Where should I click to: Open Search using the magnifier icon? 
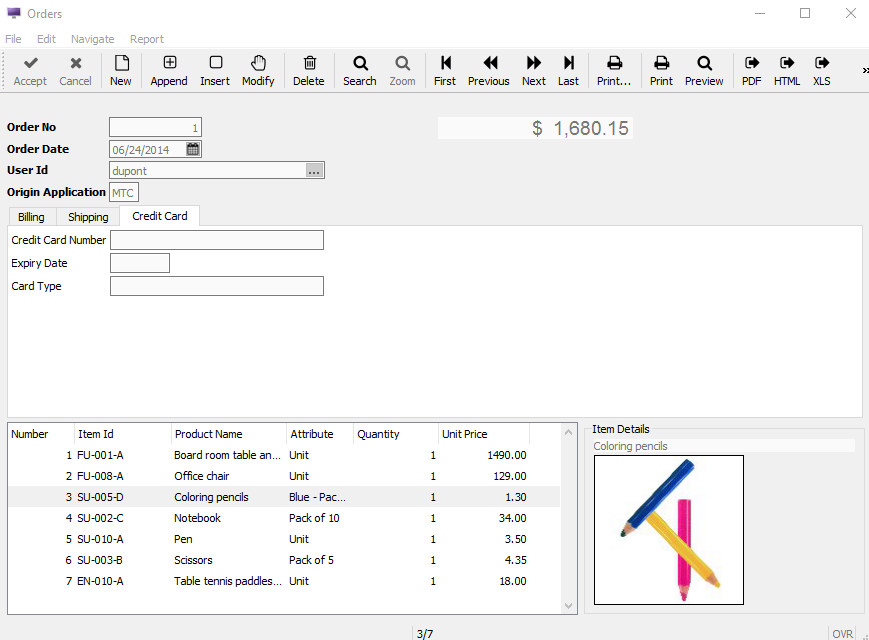pos(359,70)
